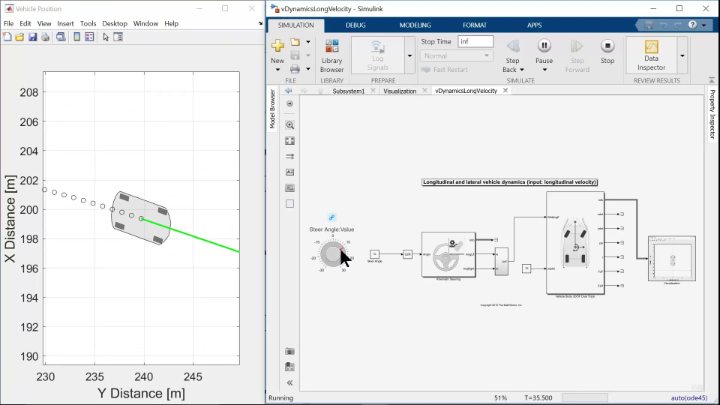The image size is (720, 405).
Task: Click Help question mark icon in Simulink ribbon
Action: click(x=692, y=25)
